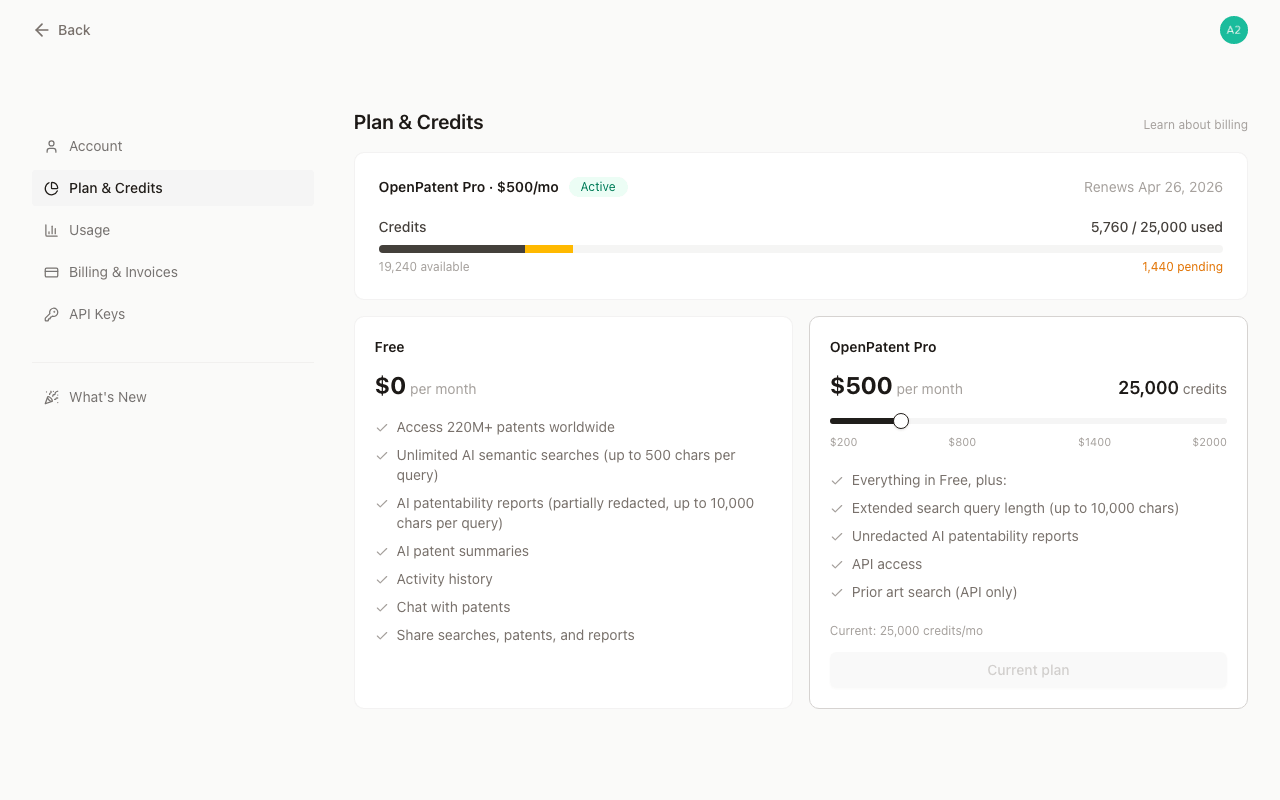
Task: Click the back arrow icon
Action: pyautogui.click(x=41, y=30)
